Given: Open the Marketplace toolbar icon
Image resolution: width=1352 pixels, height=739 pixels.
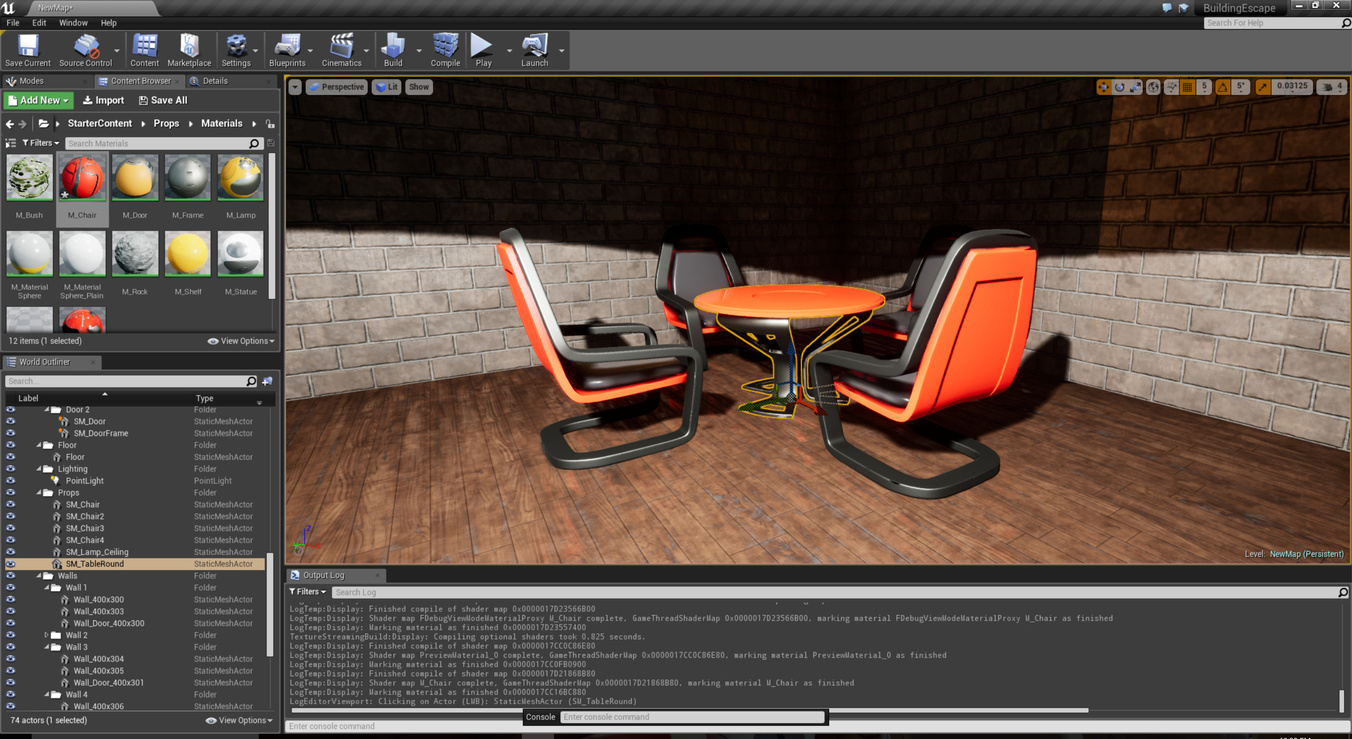Looking at the screenshot, I should pyautogui.click(x=189, y=50).
